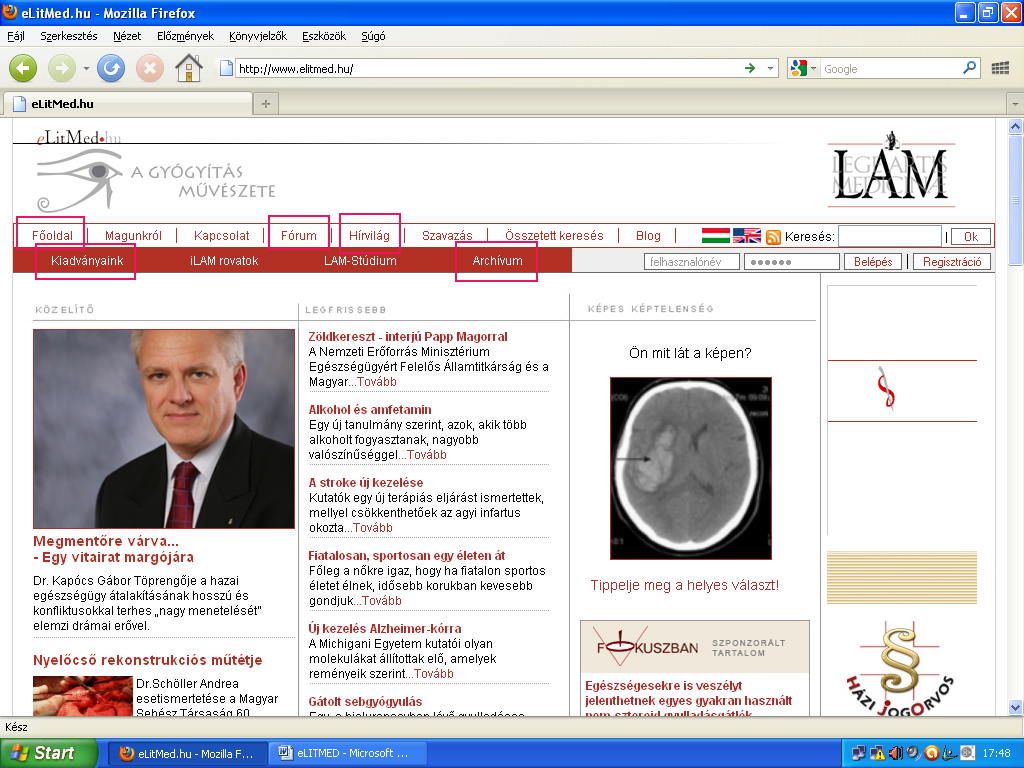This screenshot has width=1024, height=768.
Task: Click the scrollbar up arrow
Action: point(1015,126)
